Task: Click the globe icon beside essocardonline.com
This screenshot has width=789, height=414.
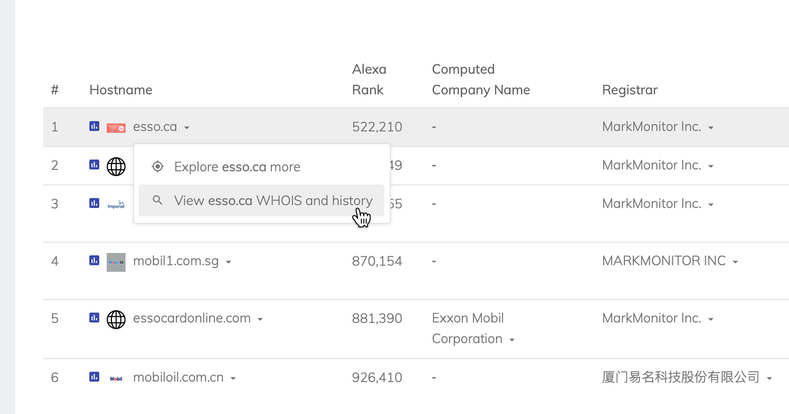Action: pyautogui.click(x=116, y=319)
